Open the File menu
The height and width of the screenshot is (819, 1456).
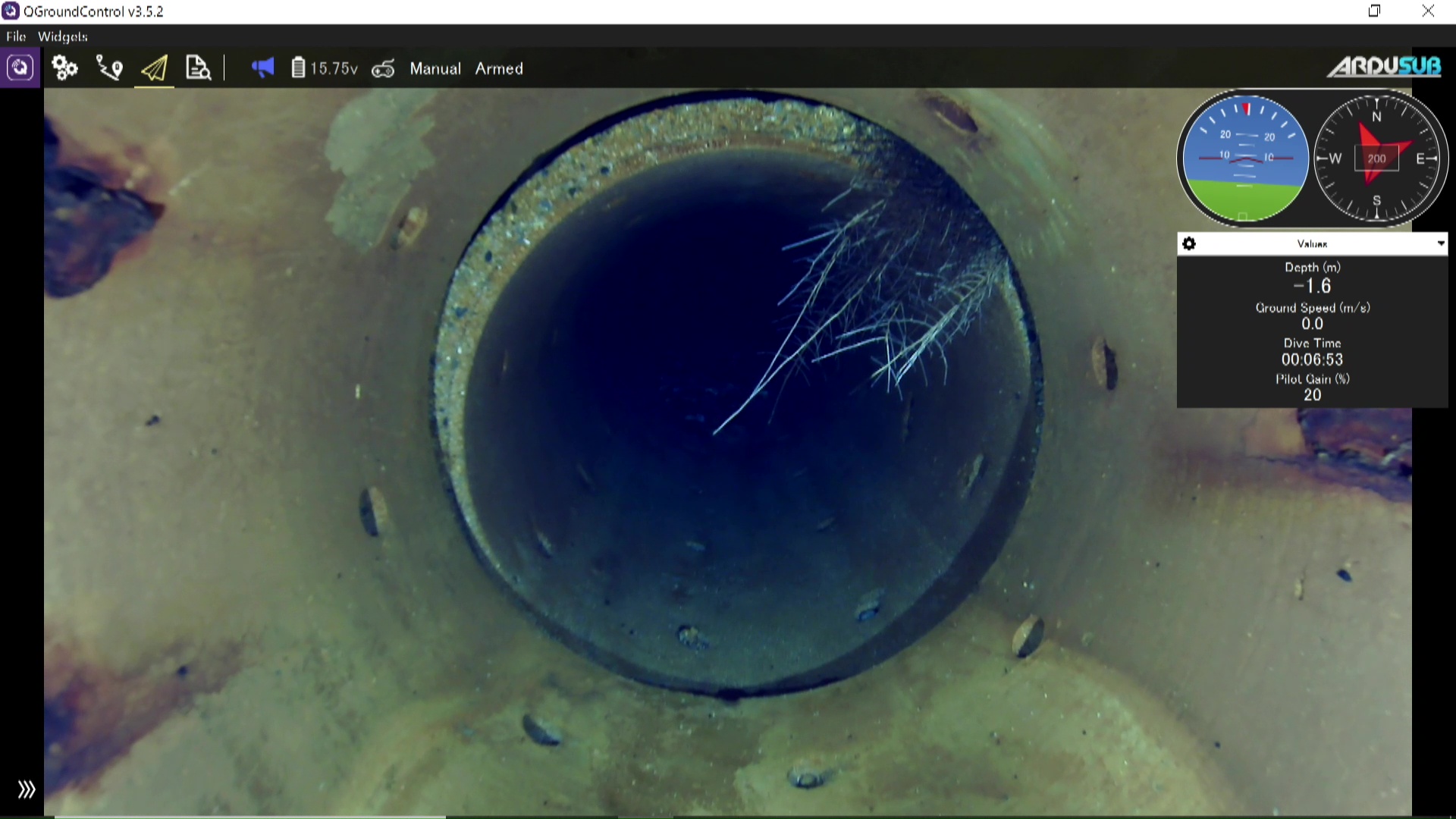[x=15, y=36]
